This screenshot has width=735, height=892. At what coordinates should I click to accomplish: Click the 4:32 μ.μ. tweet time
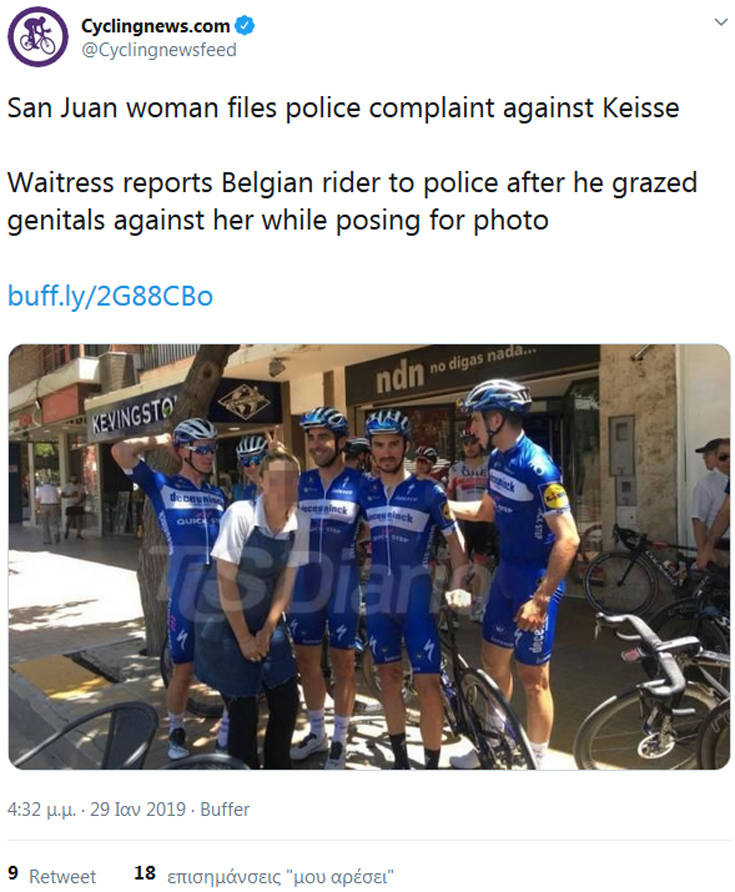[x=43, y=808]
